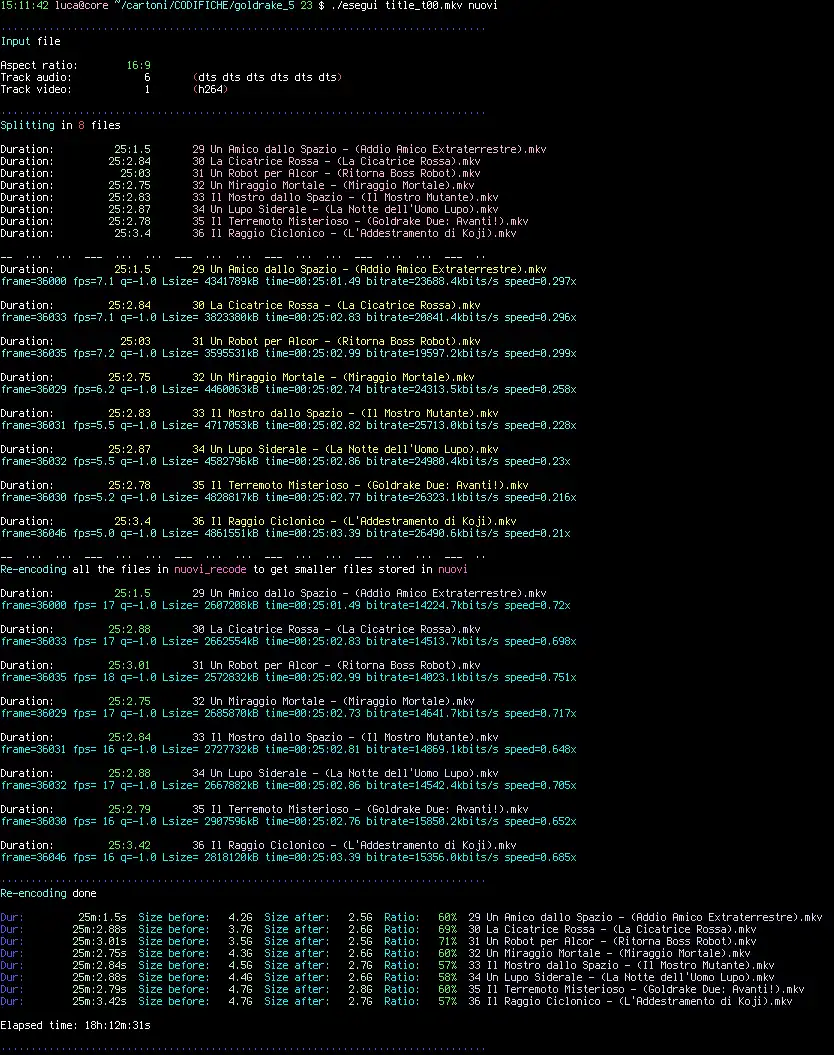Click the speed=0.751x recode line

click(x=289, y=678)
